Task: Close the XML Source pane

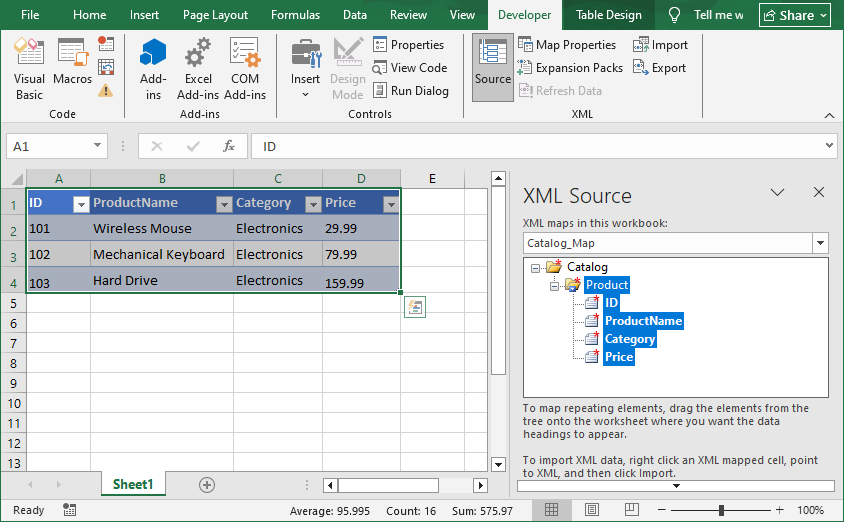Action: pos(819,192)
